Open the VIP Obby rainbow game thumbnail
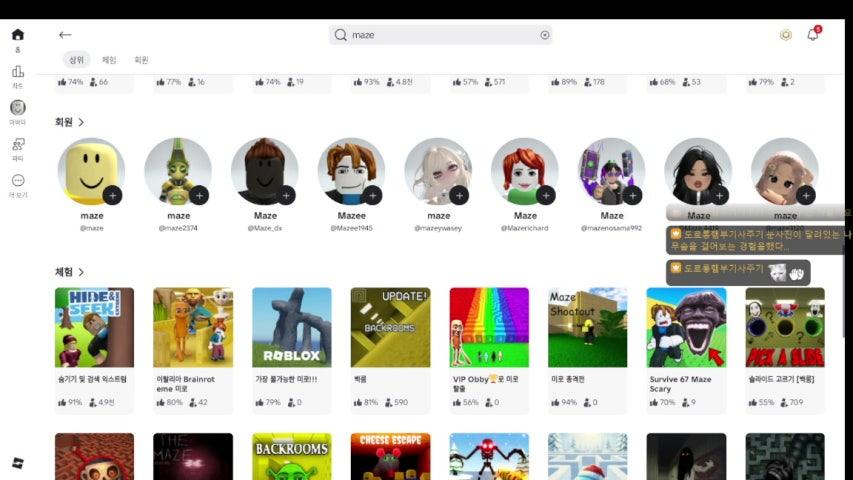This screenshot has height=480, width=853. tap(489, 327)
